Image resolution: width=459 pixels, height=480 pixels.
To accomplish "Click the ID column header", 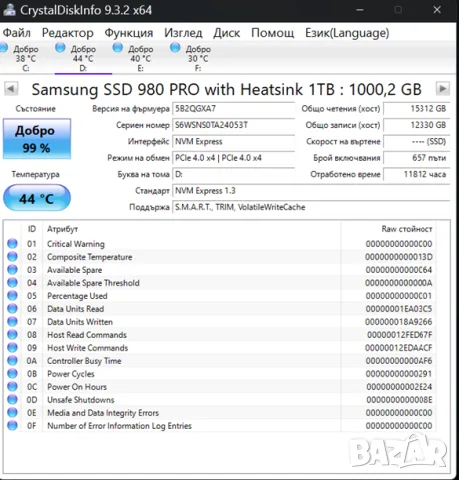I will point(32,229).
